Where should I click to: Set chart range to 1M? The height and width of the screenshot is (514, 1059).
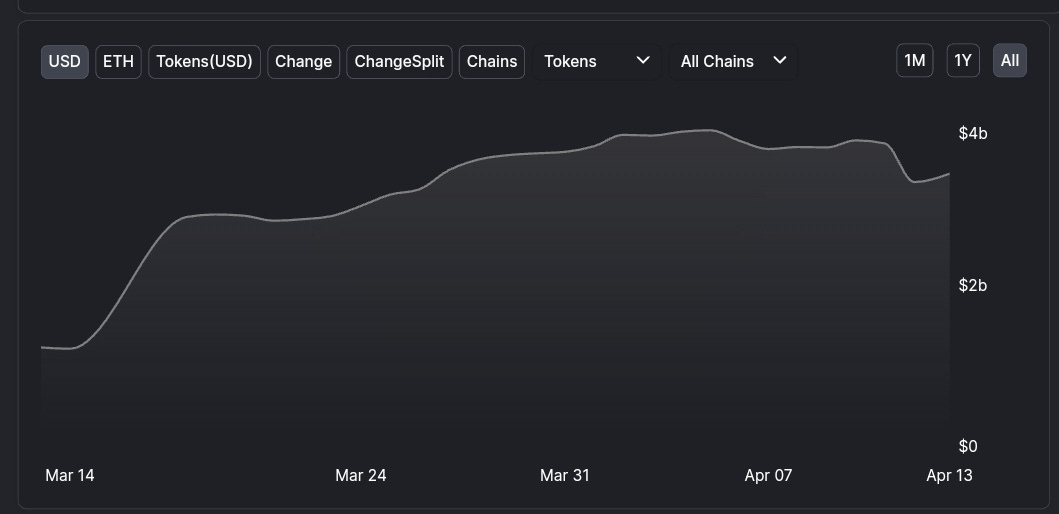(x=914, y=61)
